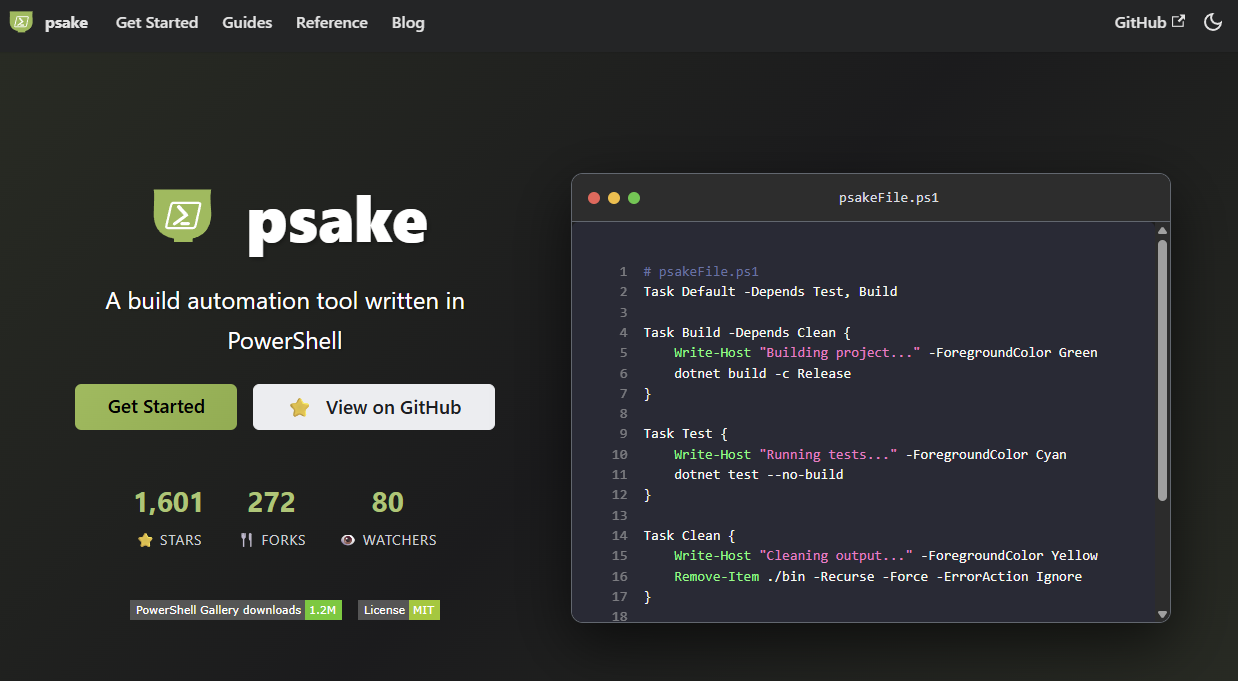Click the "# psakeFile.ps1" comment line

click(x=701, y=272)
